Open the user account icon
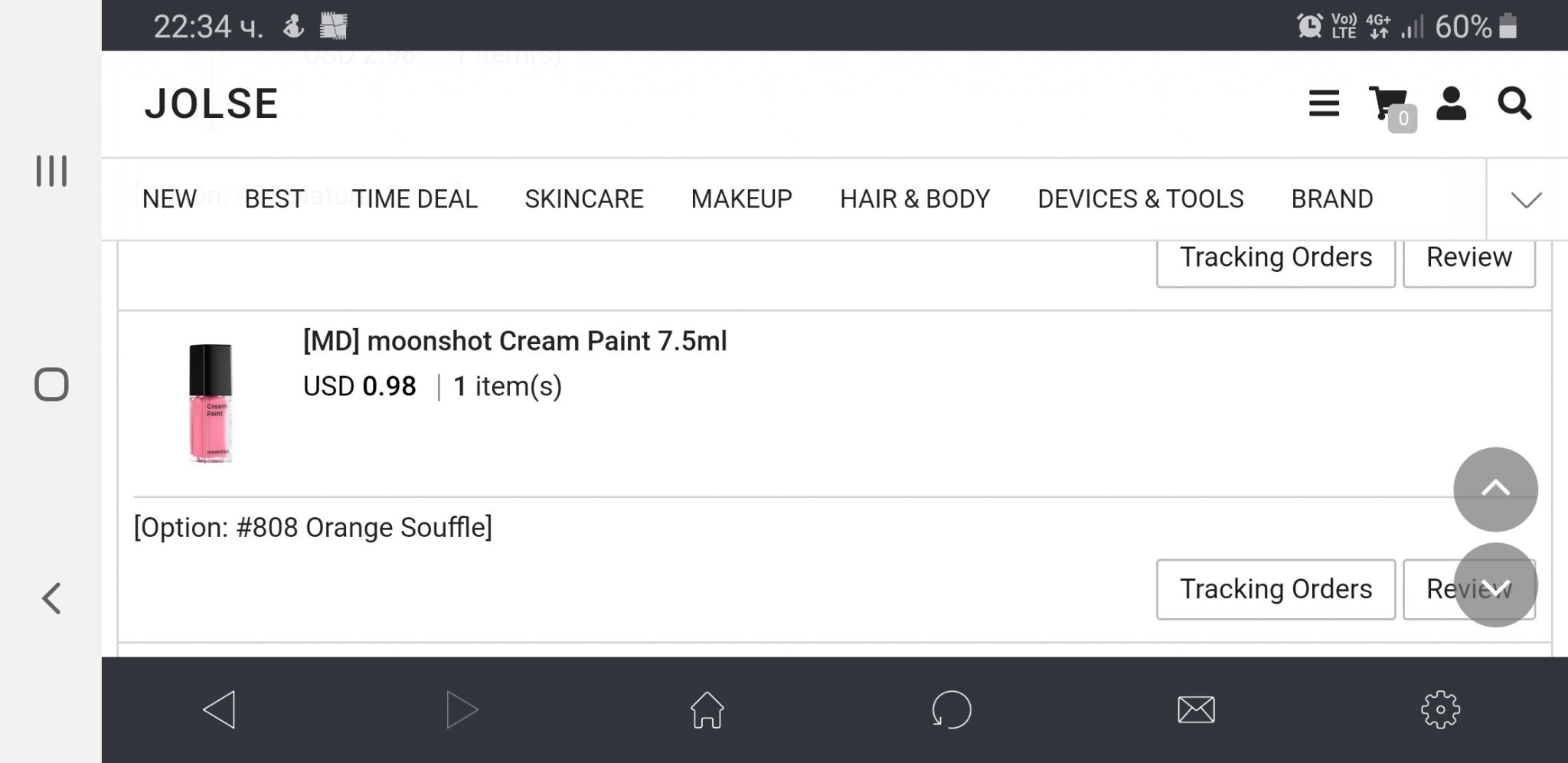1568x763 pixels. 1451,103
